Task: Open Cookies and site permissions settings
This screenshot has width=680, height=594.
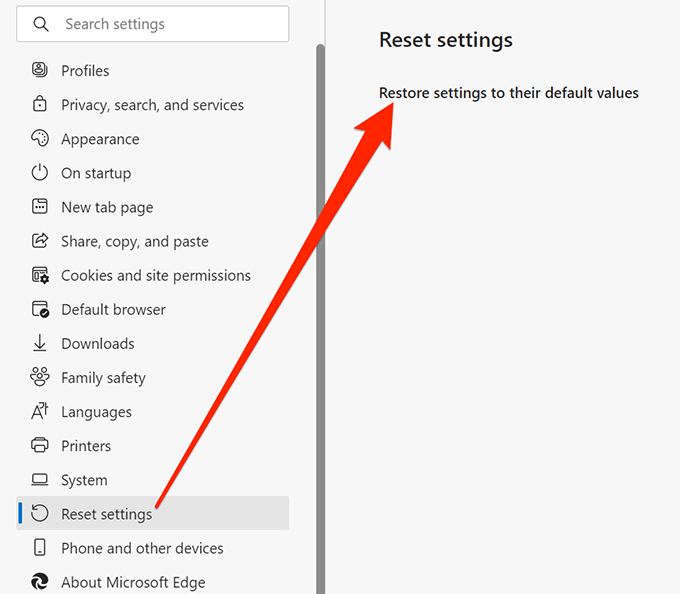Action: click(155, 275)
